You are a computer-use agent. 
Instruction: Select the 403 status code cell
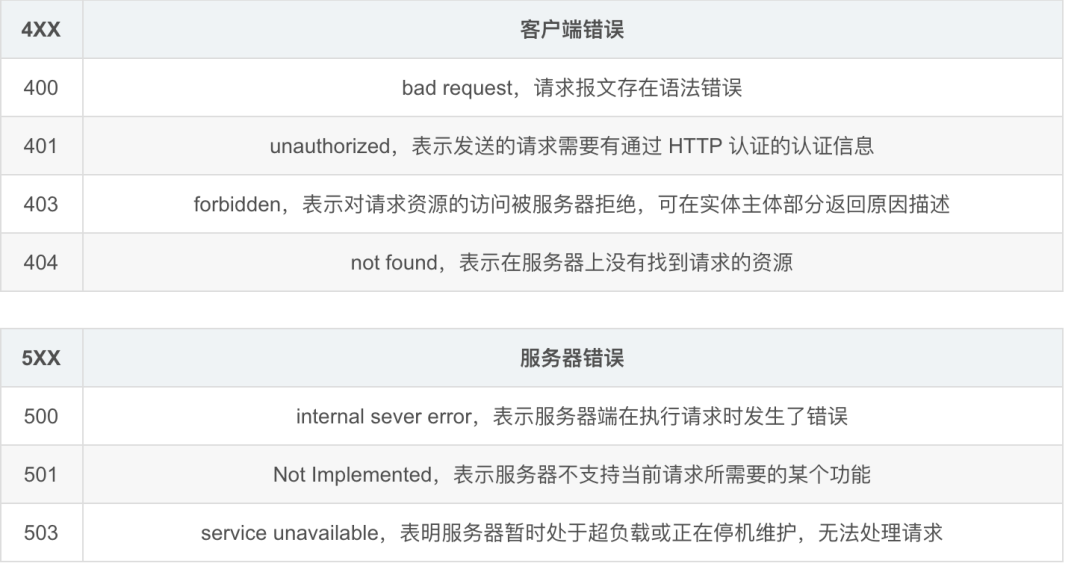(41, 204)
